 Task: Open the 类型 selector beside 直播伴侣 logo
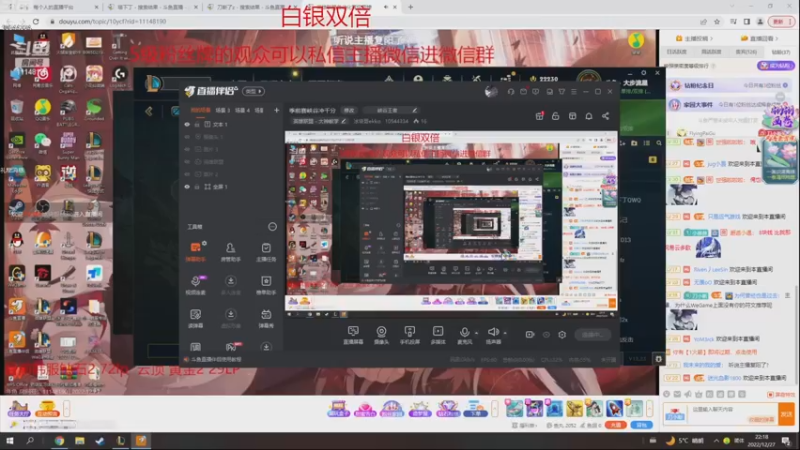pyautogui.click(x=253, y=91)
